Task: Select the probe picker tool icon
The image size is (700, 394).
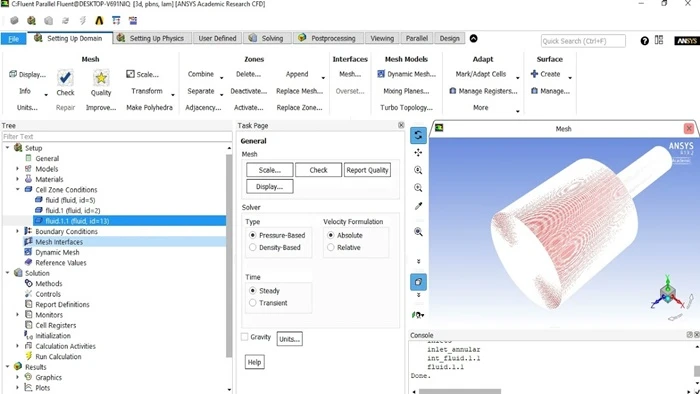Action: coord(418,206)
